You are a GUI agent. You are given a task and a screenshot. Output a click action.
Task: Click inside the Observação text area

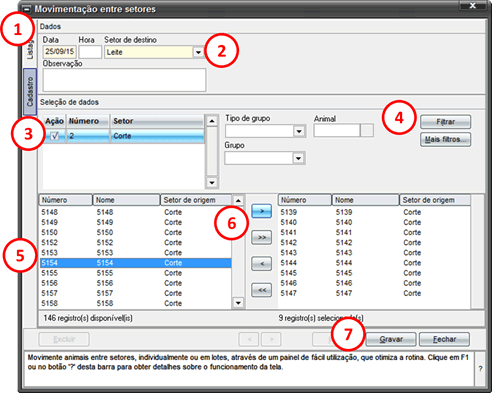[x=124, y=80]
